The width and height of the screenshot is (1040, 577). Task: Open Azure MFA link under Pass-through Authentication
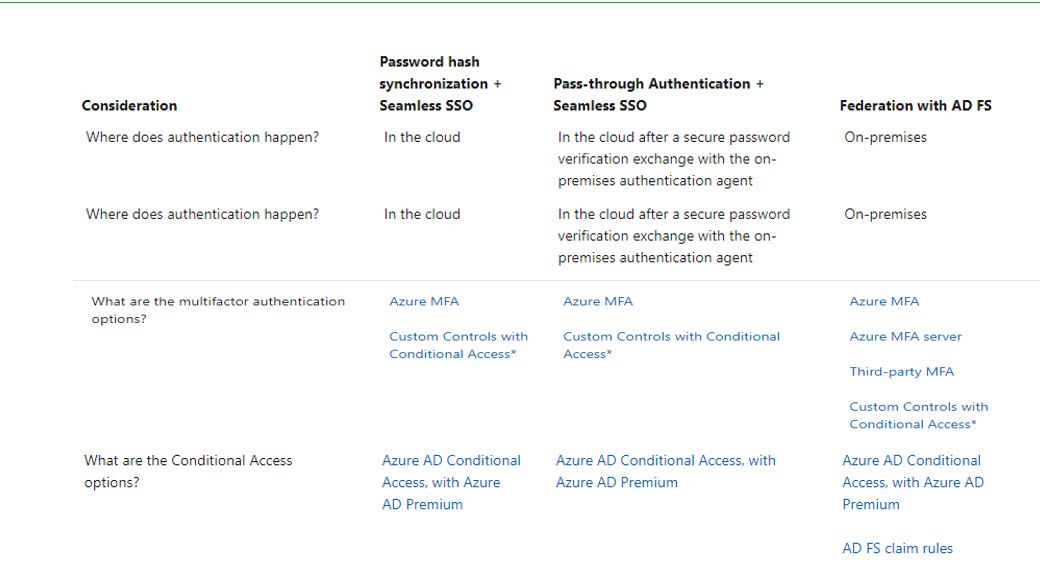(598, 301)
